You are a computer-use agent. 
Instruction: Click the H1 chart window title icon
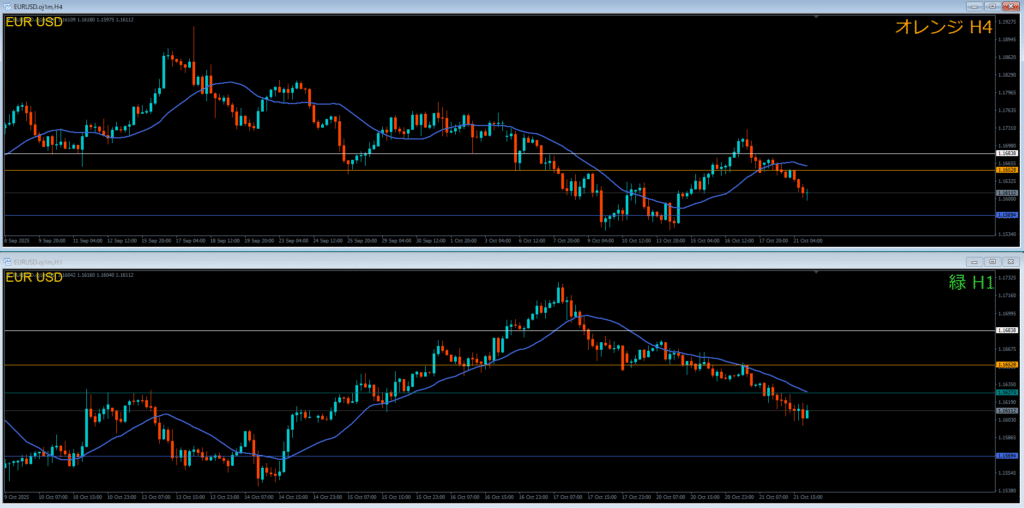pos(7,261)
